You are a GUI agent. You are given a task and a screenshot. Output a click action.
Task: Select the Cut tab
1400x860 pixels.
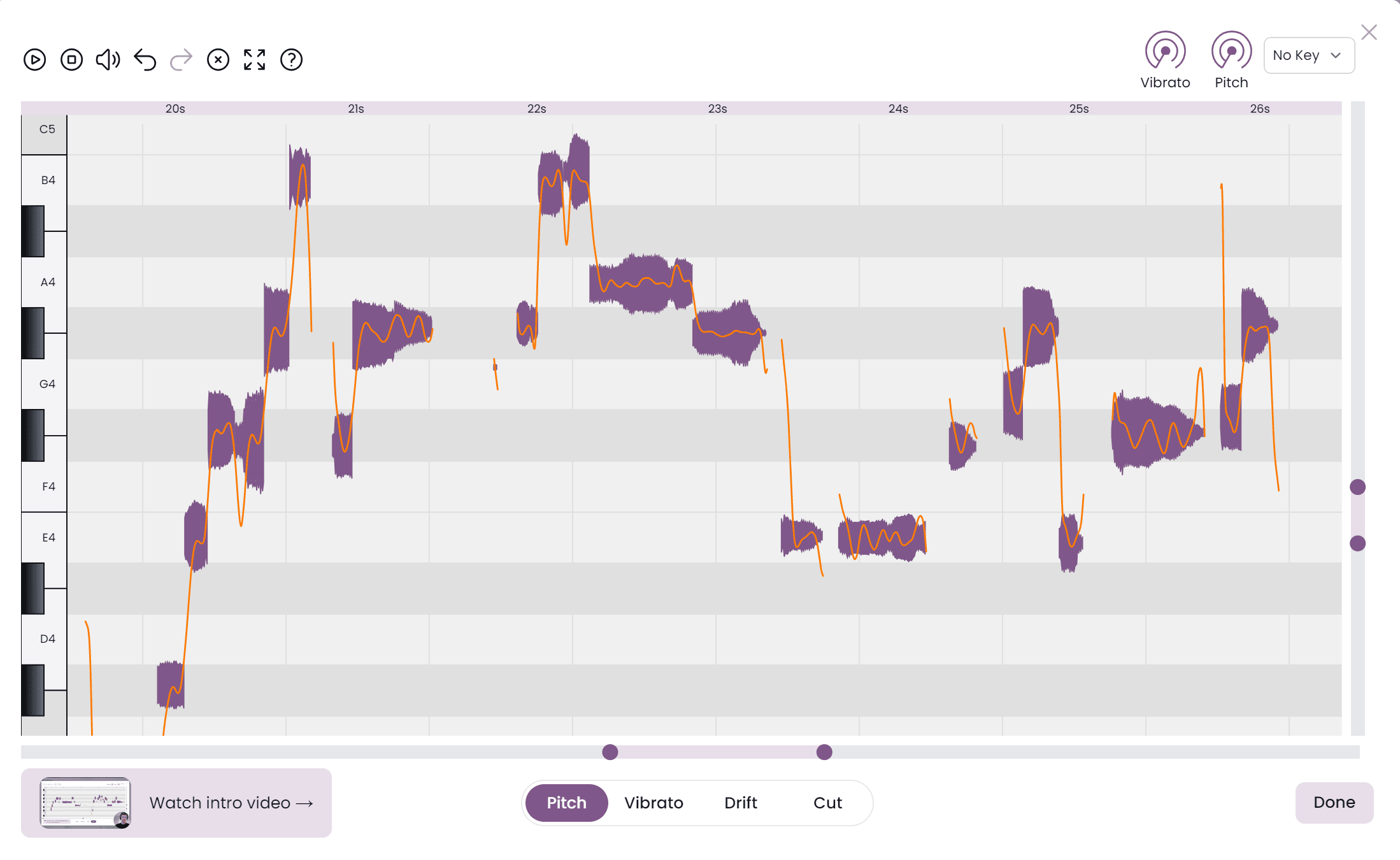(x=827, y=803)
